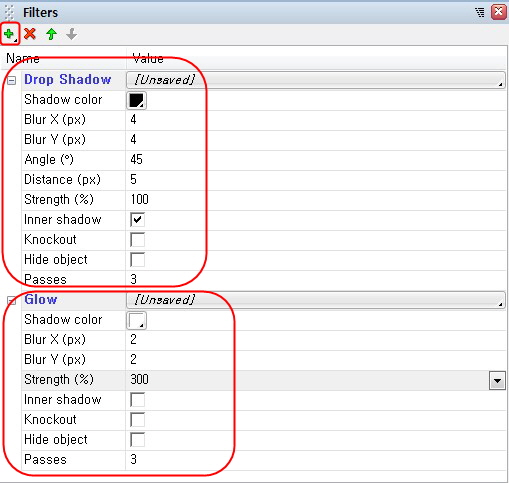Image resolution: width=509 pixels, height=483 pixels.
Task: Move filter up with green arrow
Action: point(51,34)
